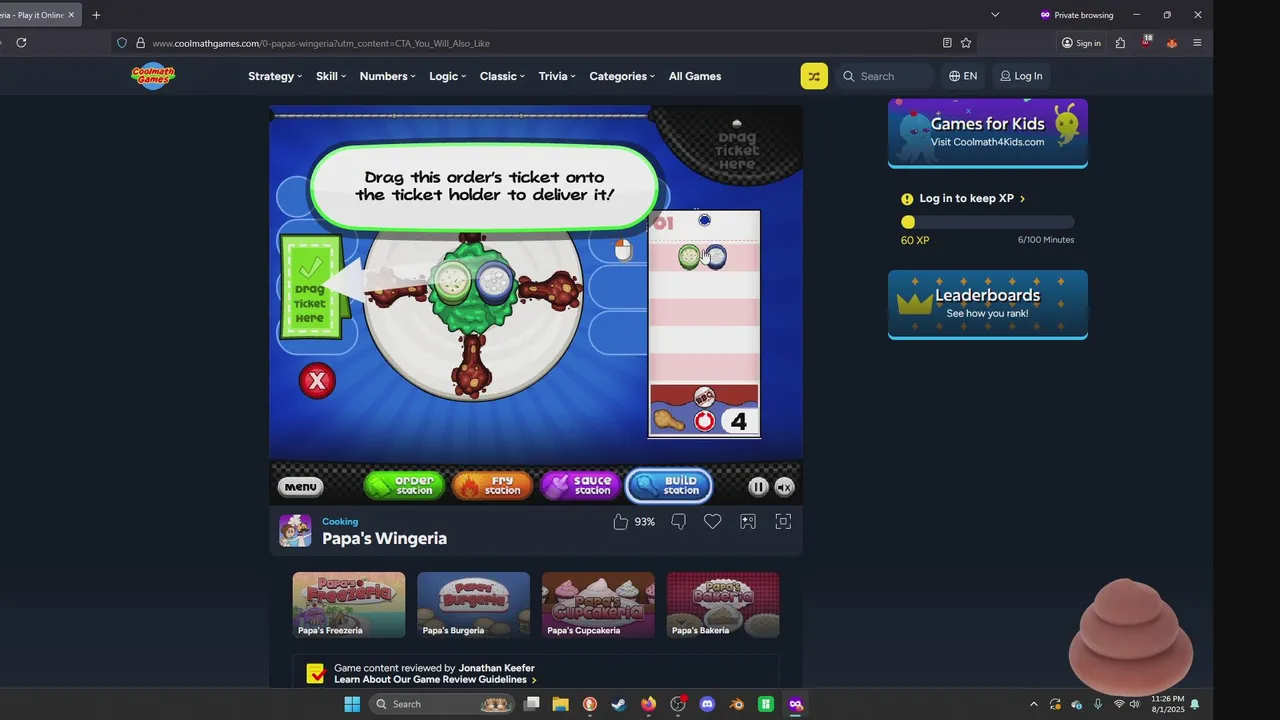Screen dimensions: 1280x720
Task: Pause the game with the pause button
Action: click(758, 487)
